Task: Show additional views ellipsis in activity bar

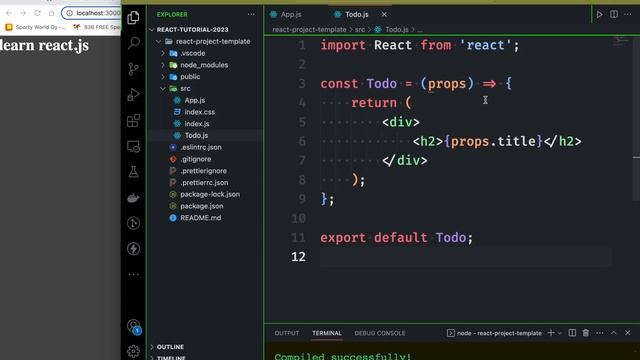Action: coord(133,274)
